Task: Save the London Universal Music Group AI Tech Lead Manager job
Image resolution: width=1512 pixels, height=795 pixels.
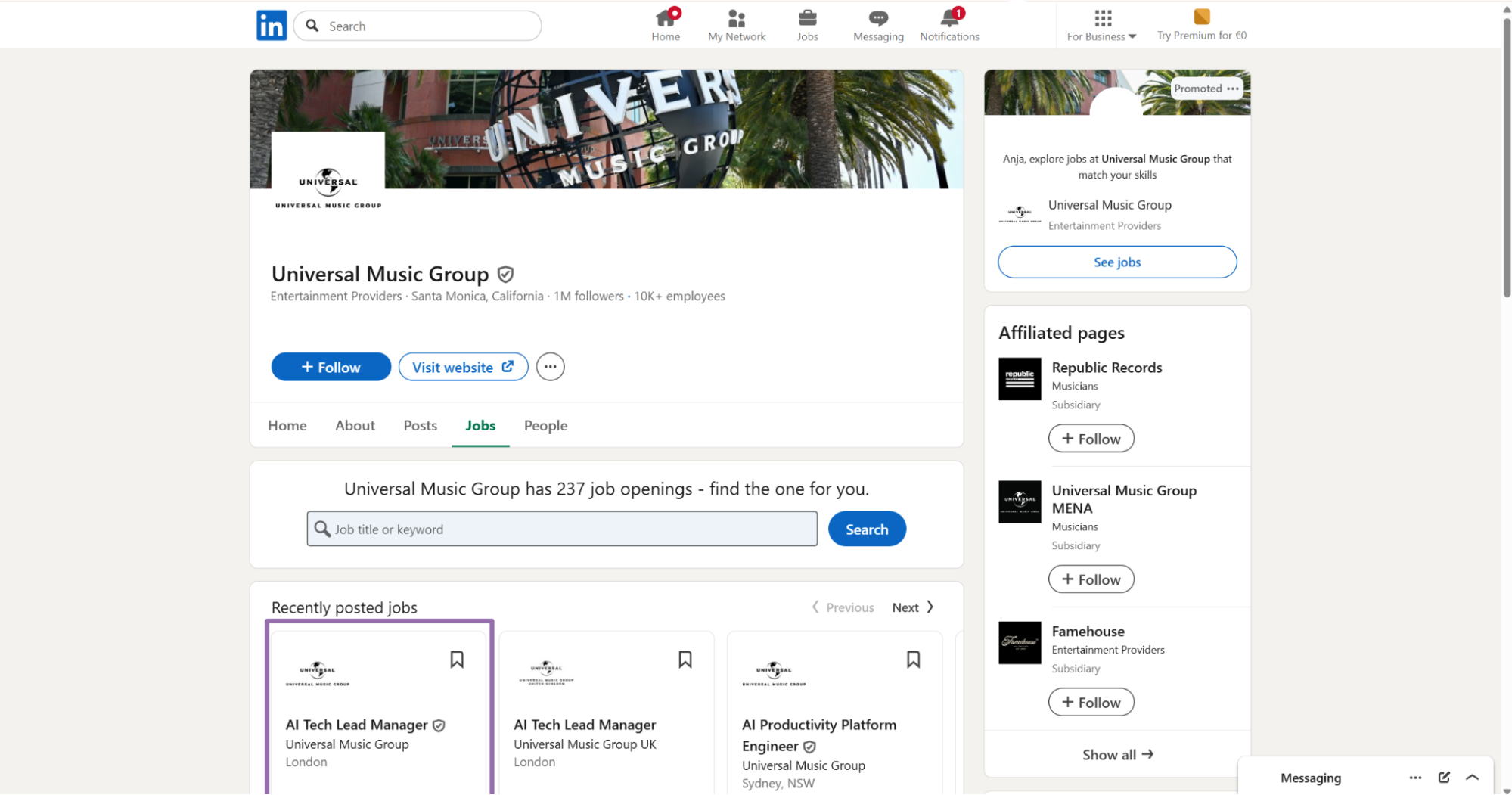Action: click(x=457, y=660)
